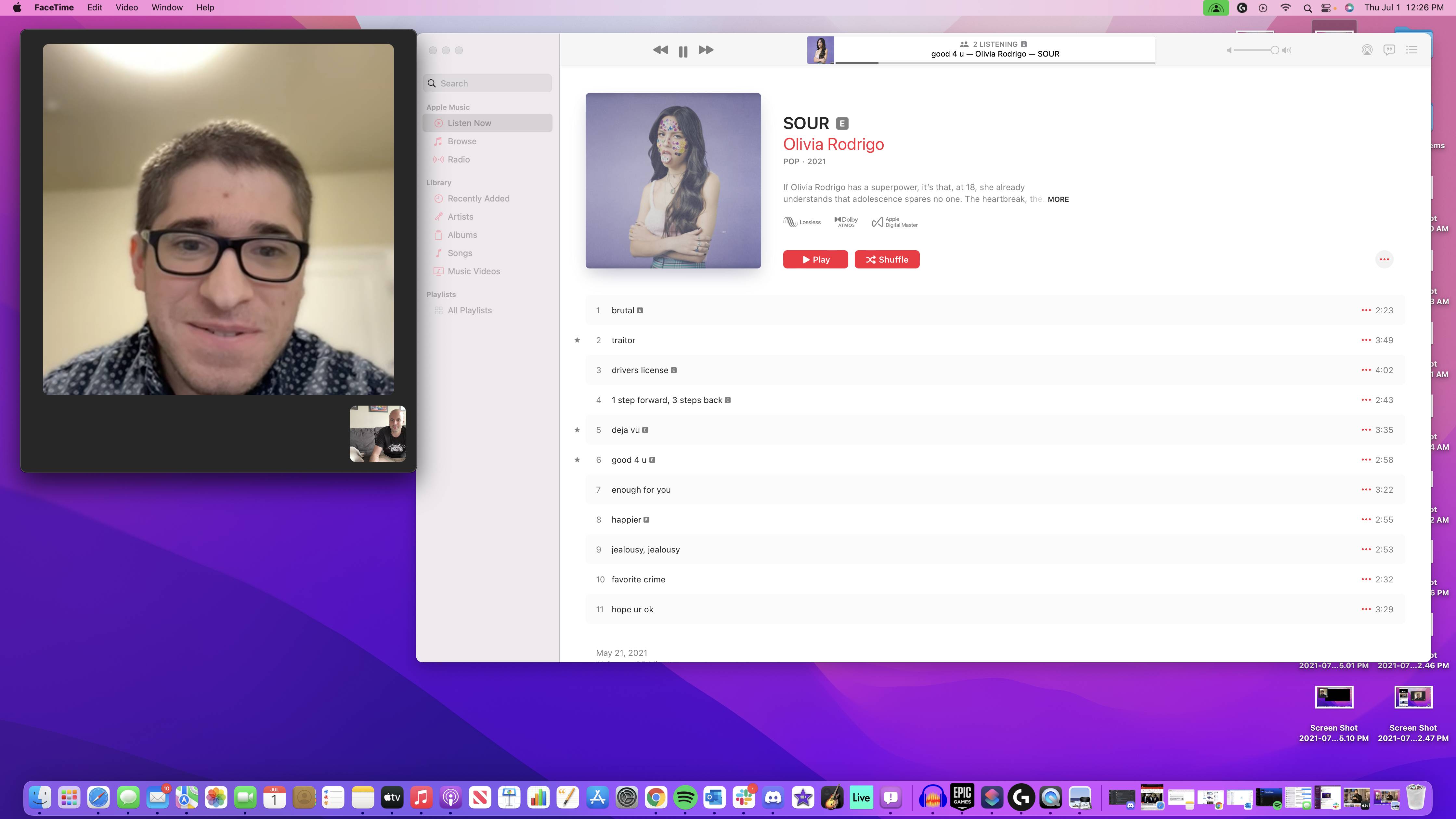Open the Wi-Fi status menu
Viewport: 1456px width, 819px height.
[1285, 8]
